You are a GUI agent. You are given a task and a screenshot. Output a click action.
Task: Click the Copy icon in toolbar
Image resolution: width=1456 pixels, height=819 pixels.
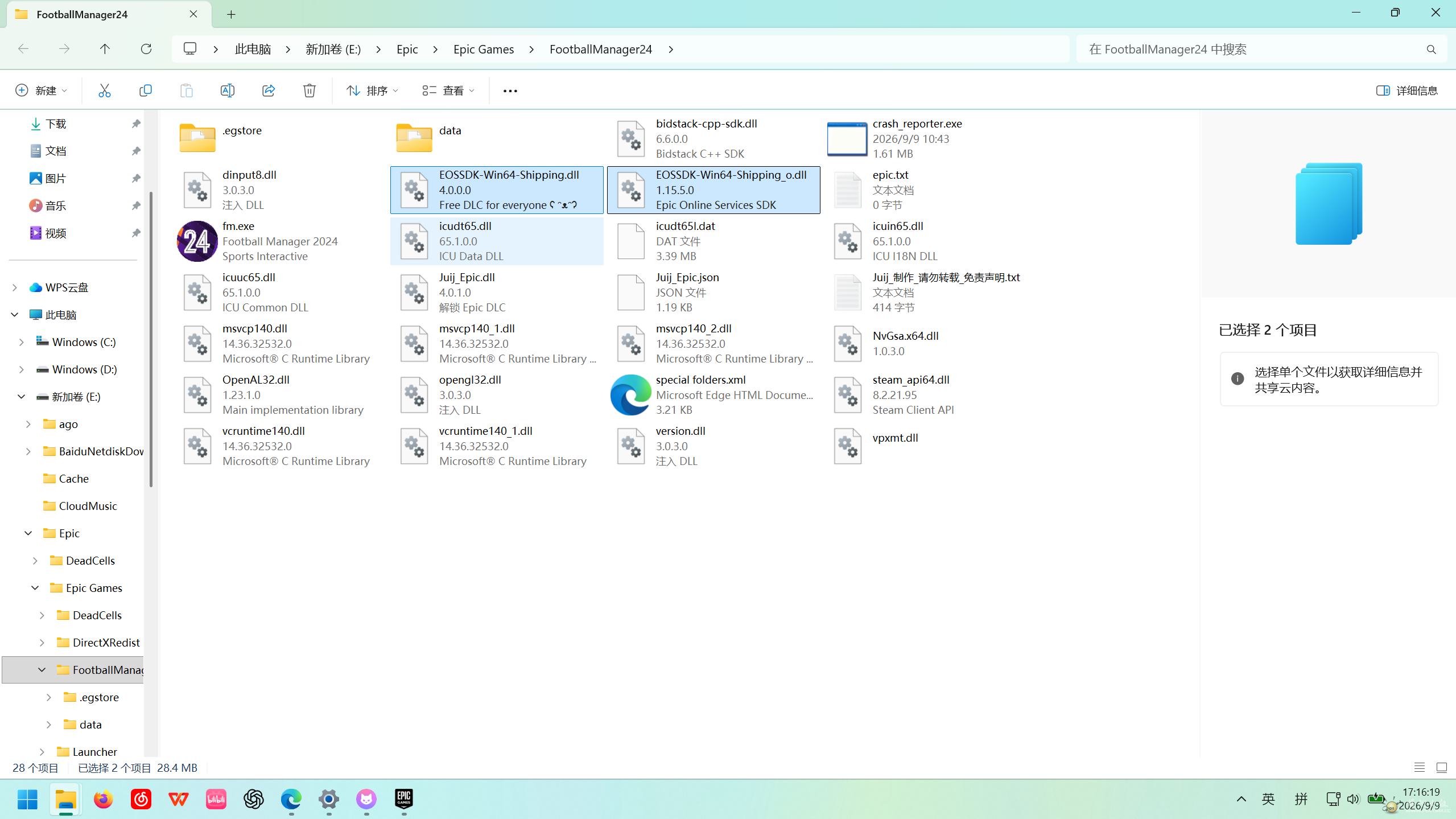tap(145, 90)
